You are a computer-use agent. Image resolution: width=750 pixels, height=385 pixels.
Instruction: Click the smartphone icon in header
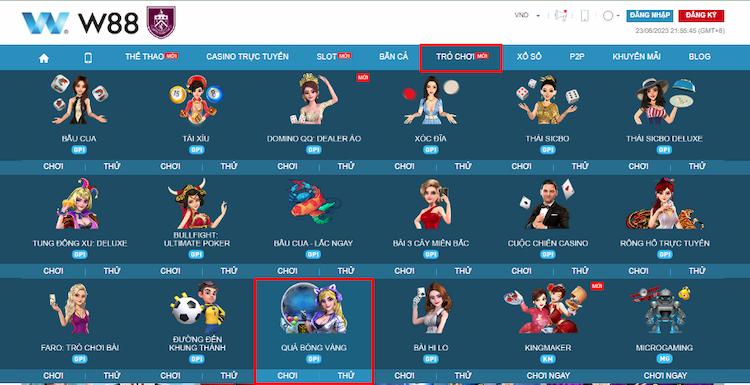coord(585,16)
